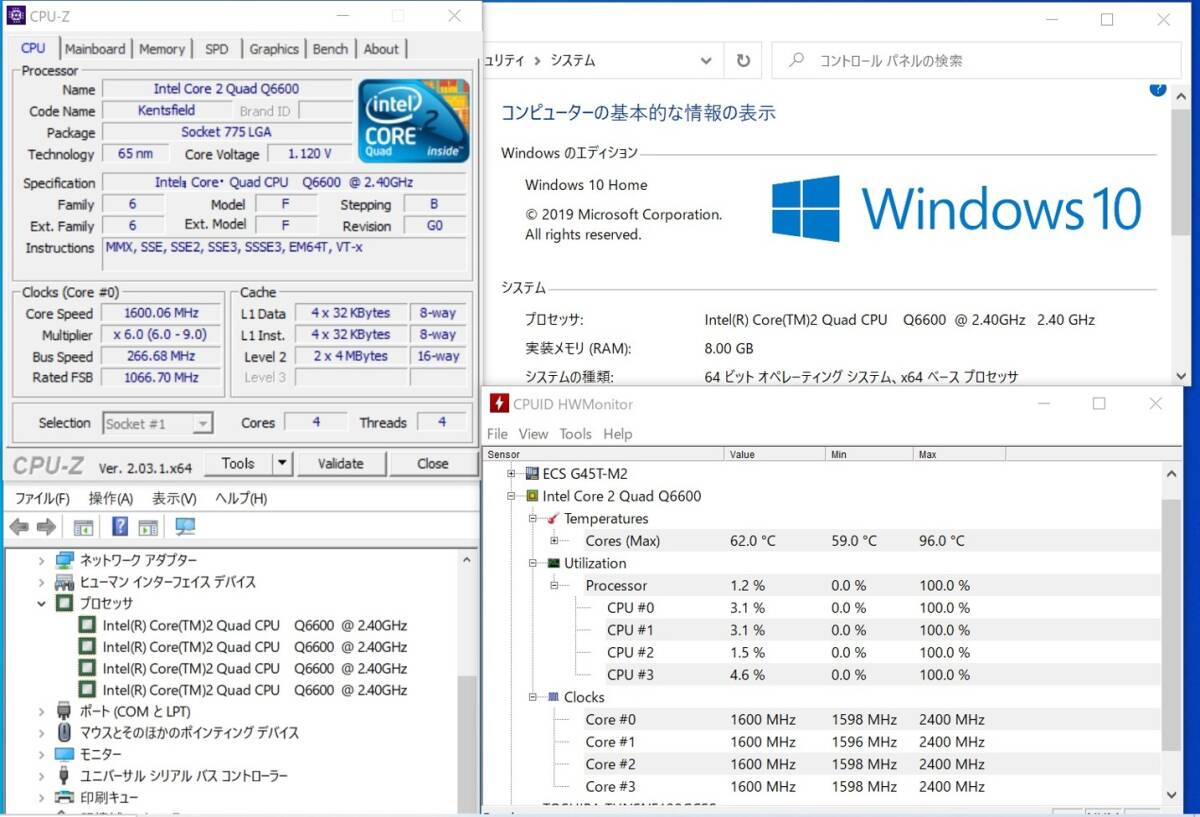Select the プロセッサ chip icon in Device Manager
1200x817 pixels.
coord(64,603)
